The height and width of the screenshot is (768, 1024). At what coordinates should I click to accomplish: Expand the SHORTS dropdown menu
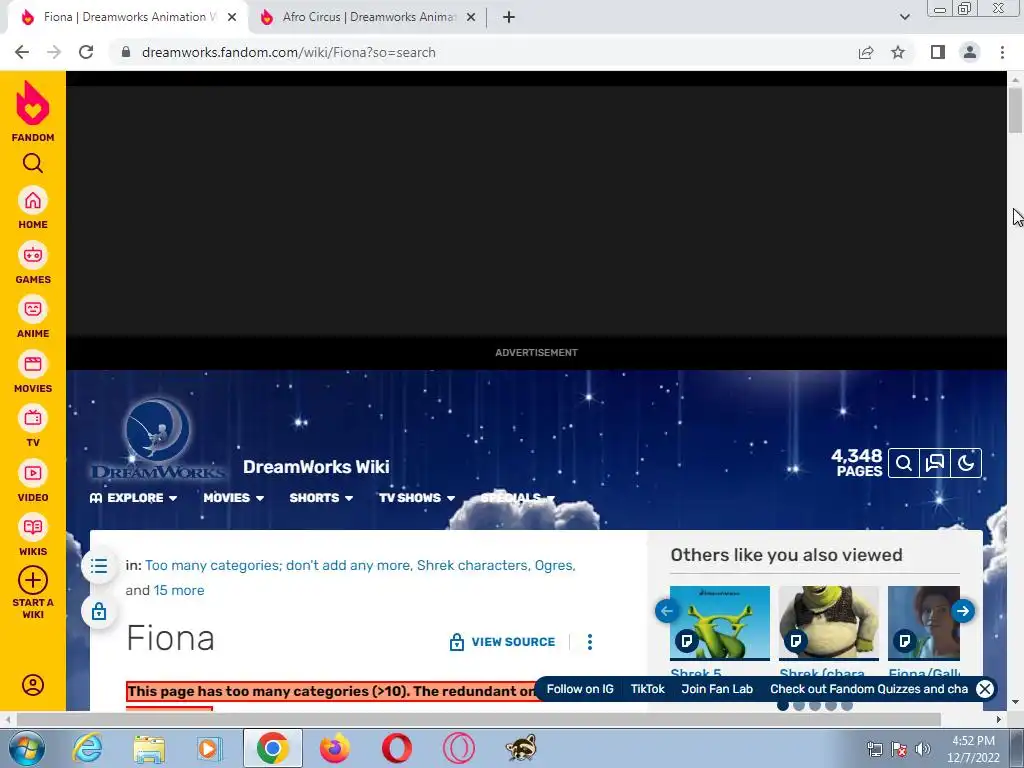[x=321, y=498]
